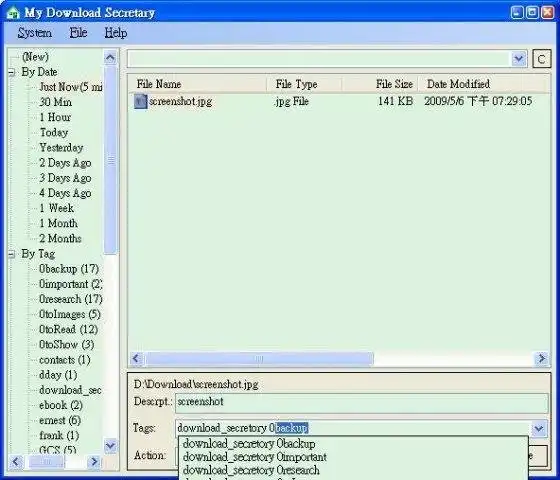Click the jpg File type cell
This screenshot has width=560, height=480.
pyautogui.click(x=292, y=101)
